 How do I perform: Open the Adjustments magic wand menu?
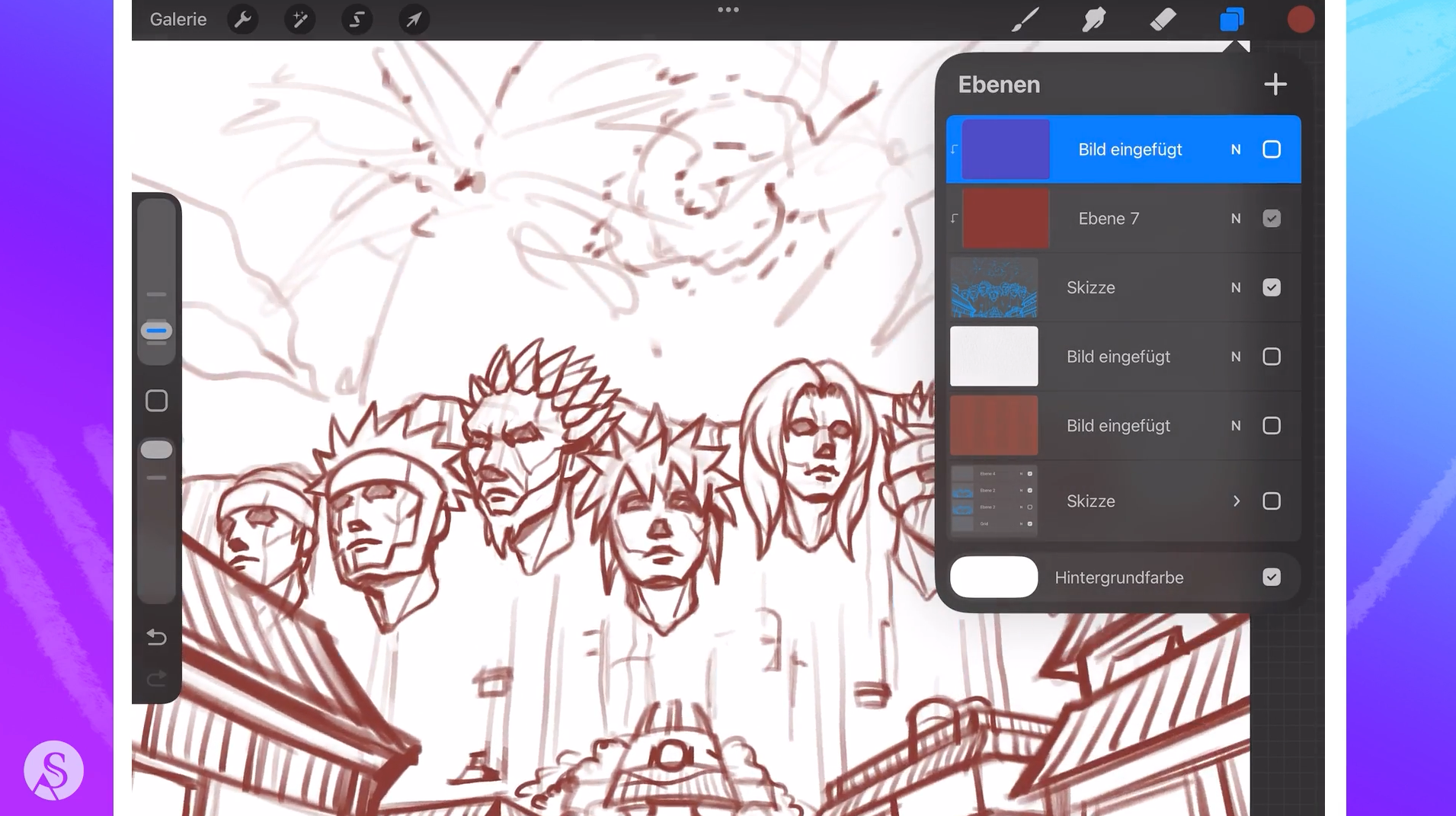(x=299, y=20)
